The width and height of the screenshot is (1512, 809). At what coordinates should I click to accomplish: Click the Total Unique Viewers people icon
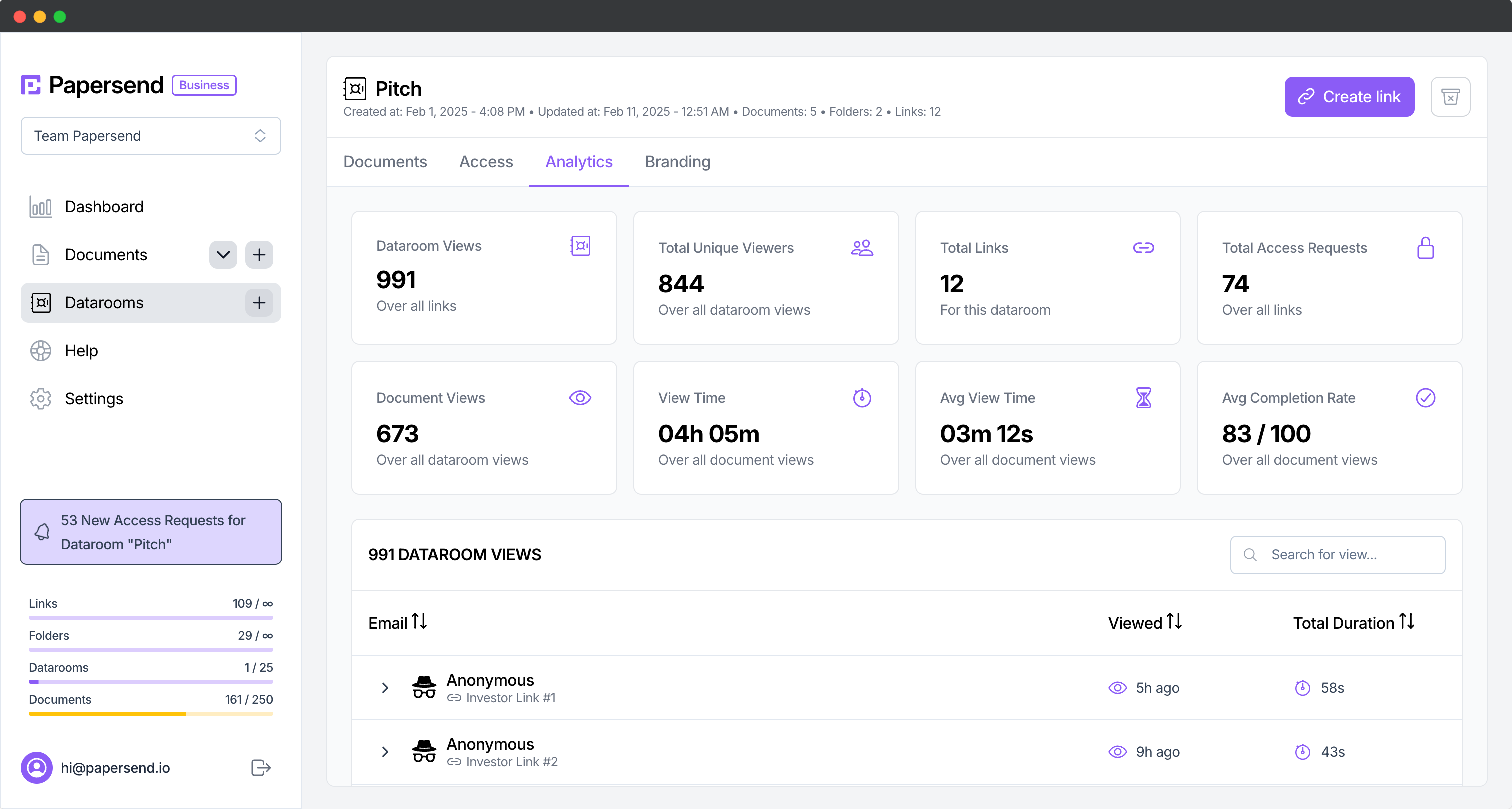(862, 248)
